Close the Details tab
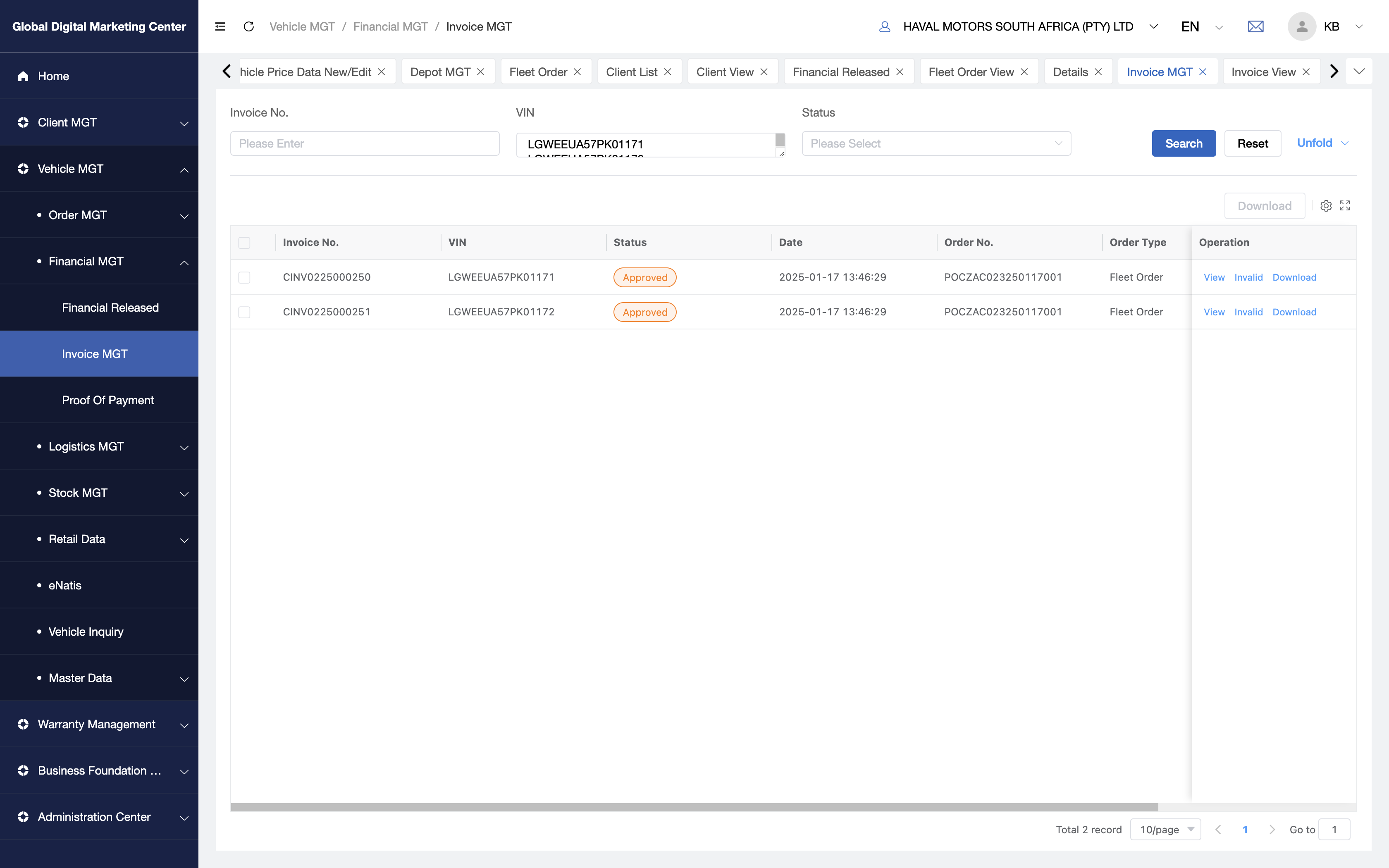The image size is (1389, 868). [x=1098, y=72]
